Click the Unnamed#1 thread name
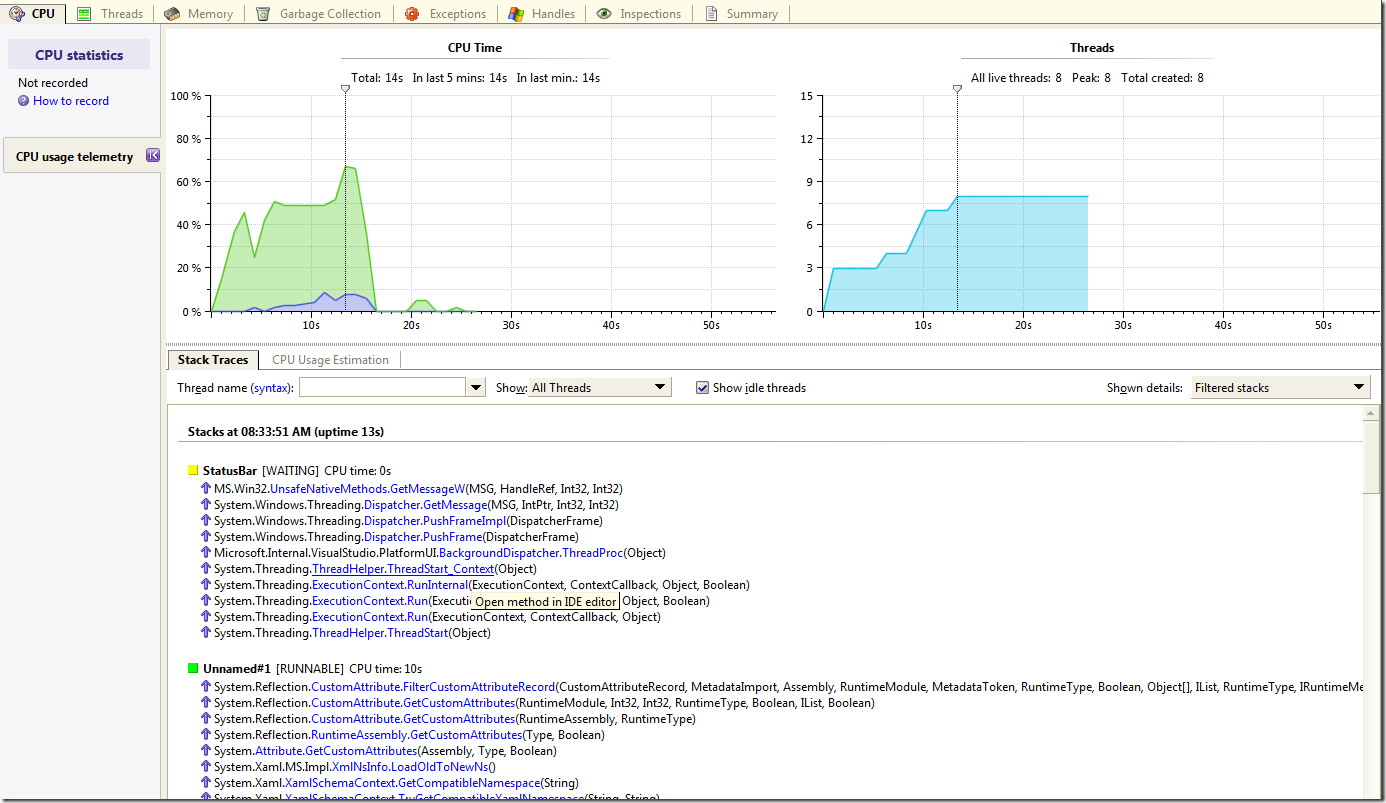The width and height of the screenshot is (1386, 803). coord(237,668)
